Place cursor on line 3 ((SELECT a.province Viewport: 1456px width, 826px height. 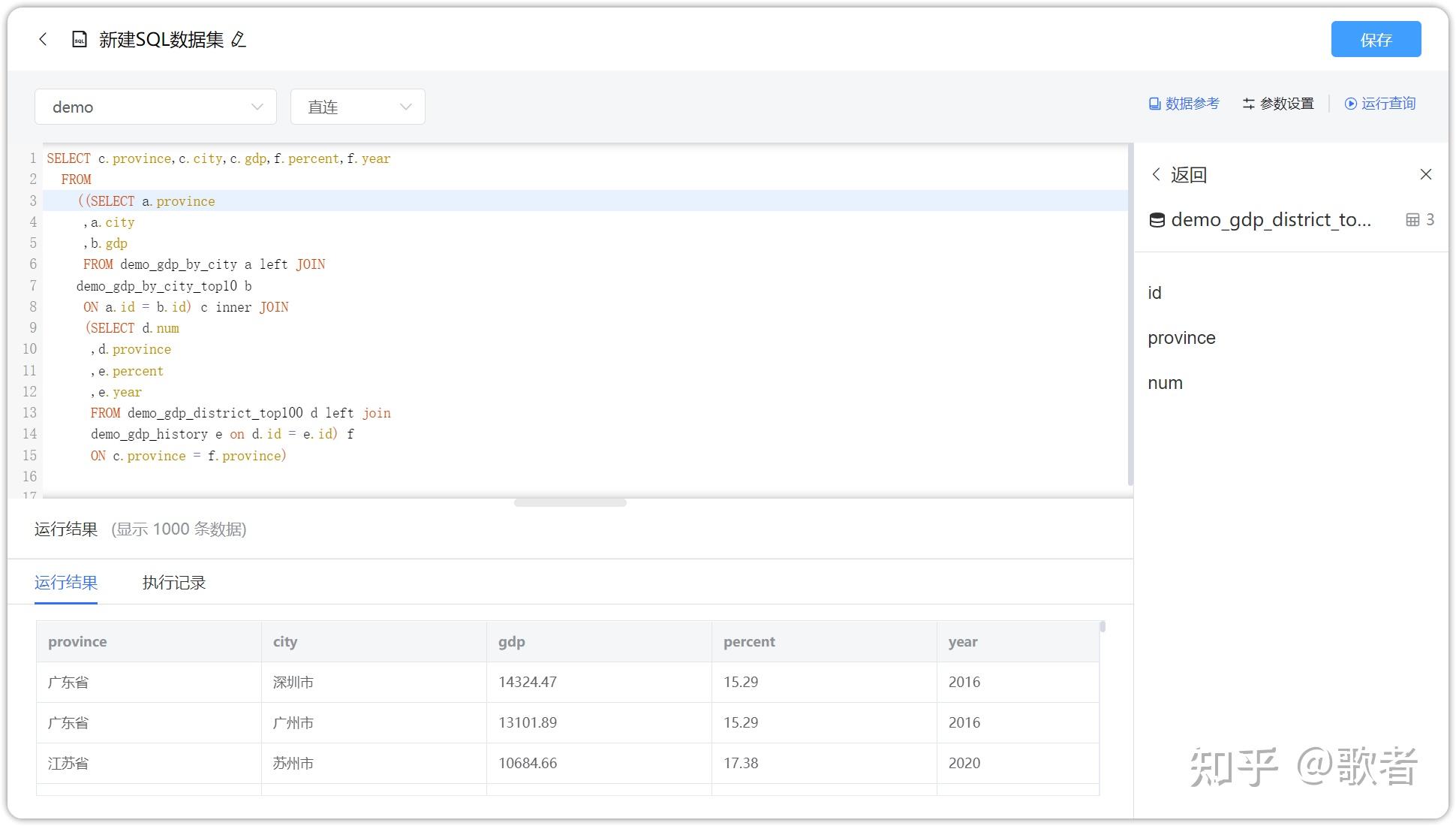[146, 201]
